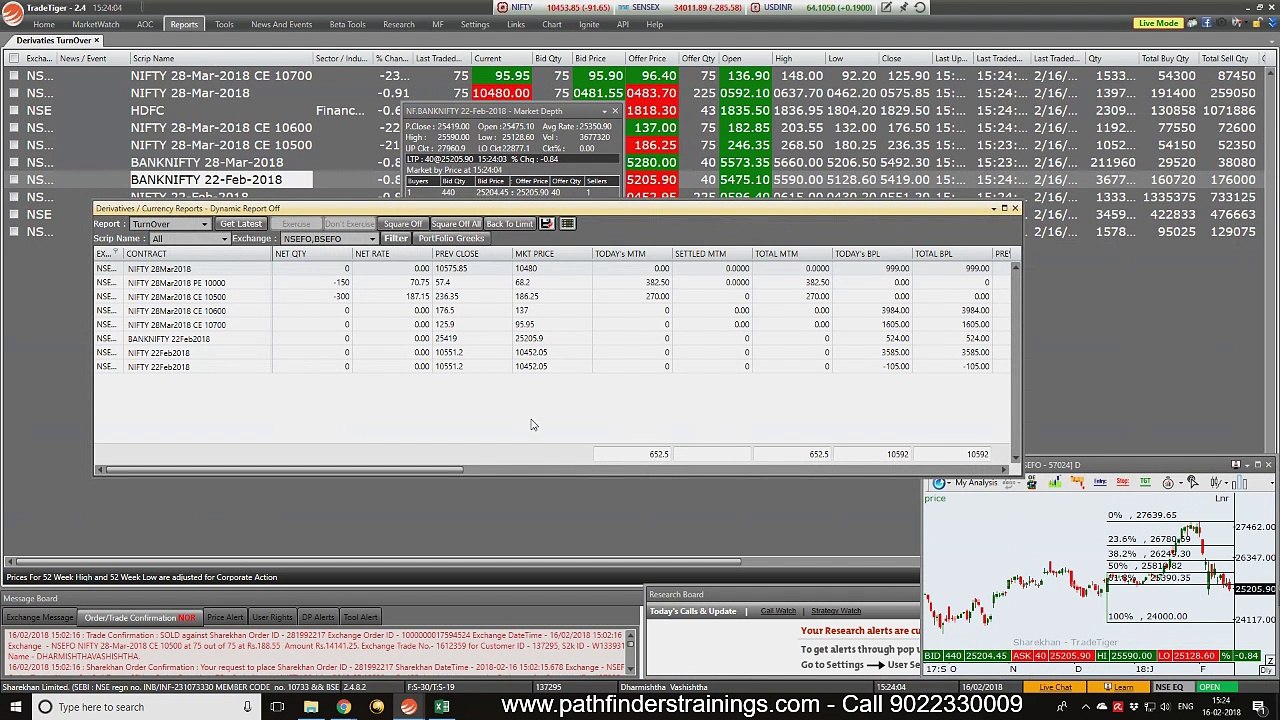Open Task View on the taskbar
Screen dimensions: 1280x720
pos(278,707)
